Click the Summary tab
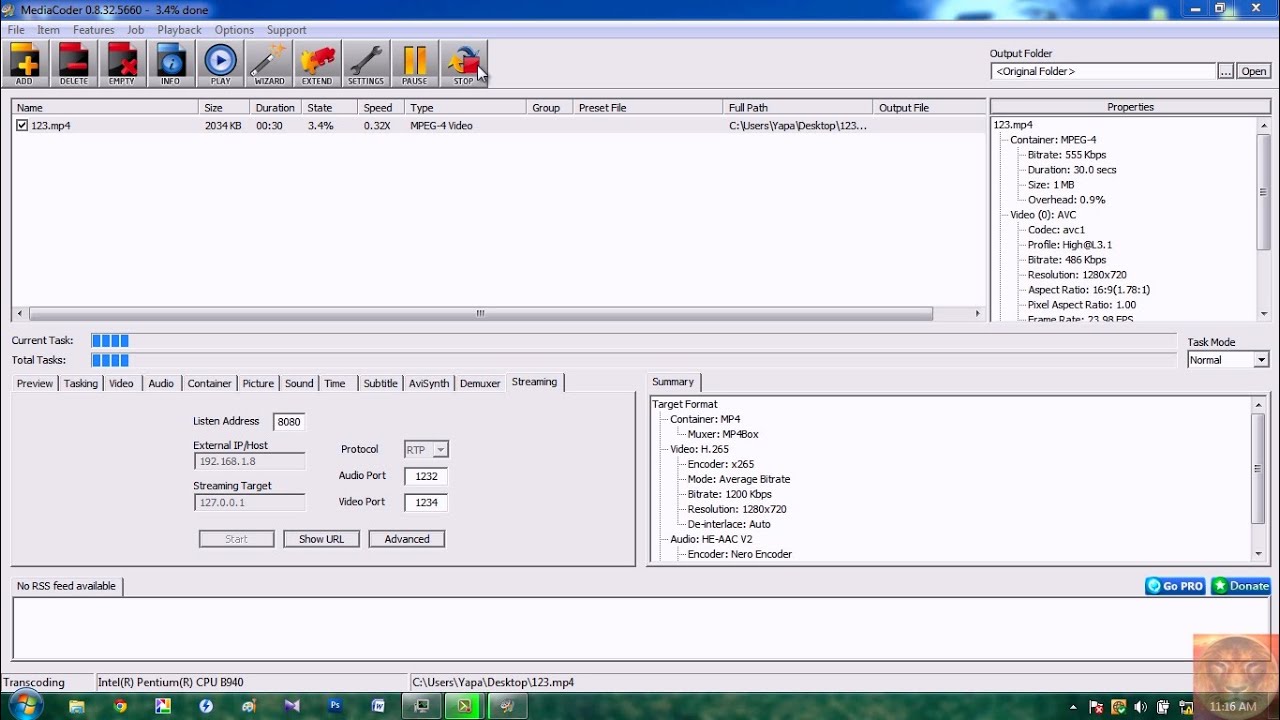1280x720 pixels. [673, 382]
